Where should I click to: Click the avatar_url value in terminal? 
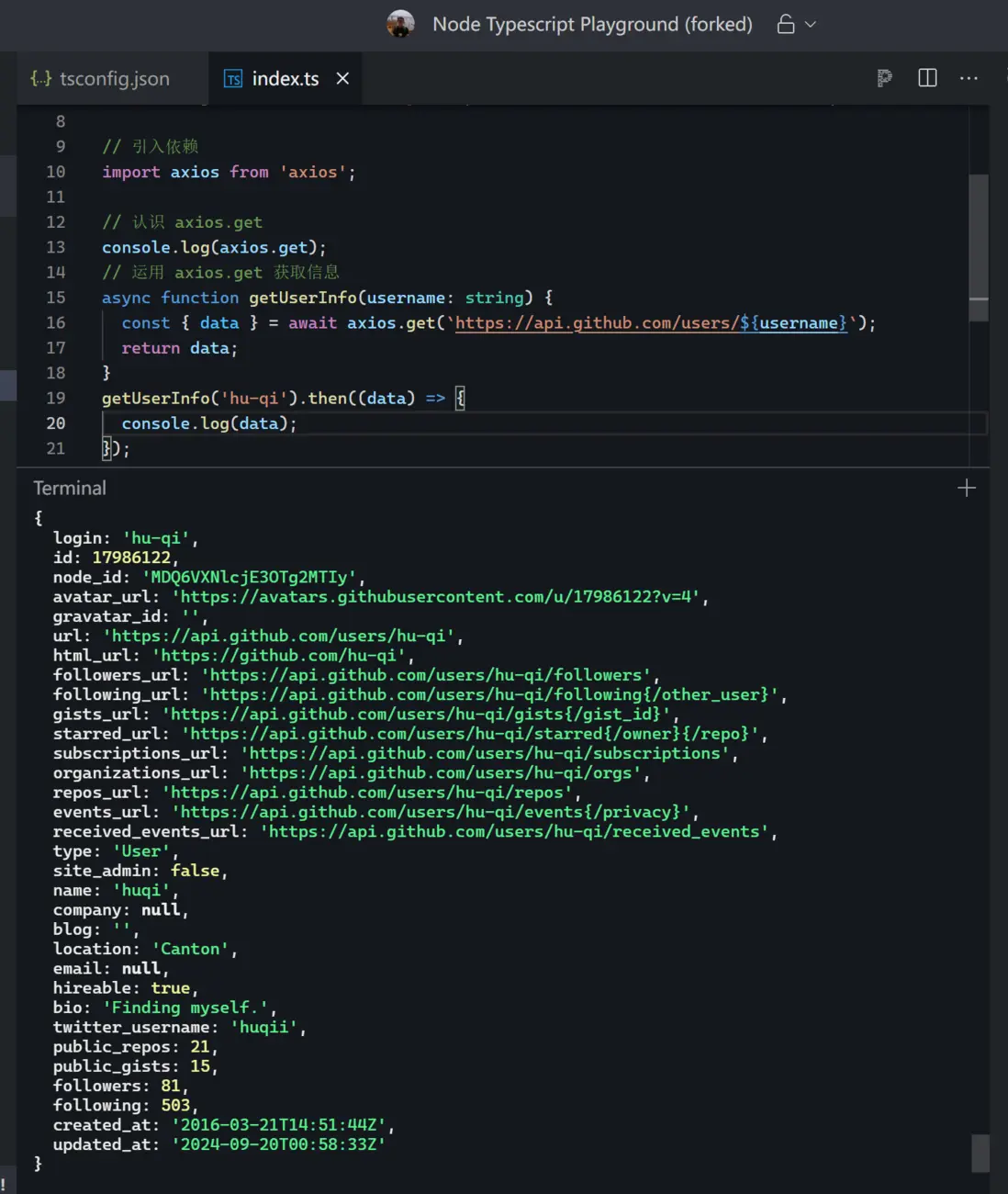coord(436,597)
